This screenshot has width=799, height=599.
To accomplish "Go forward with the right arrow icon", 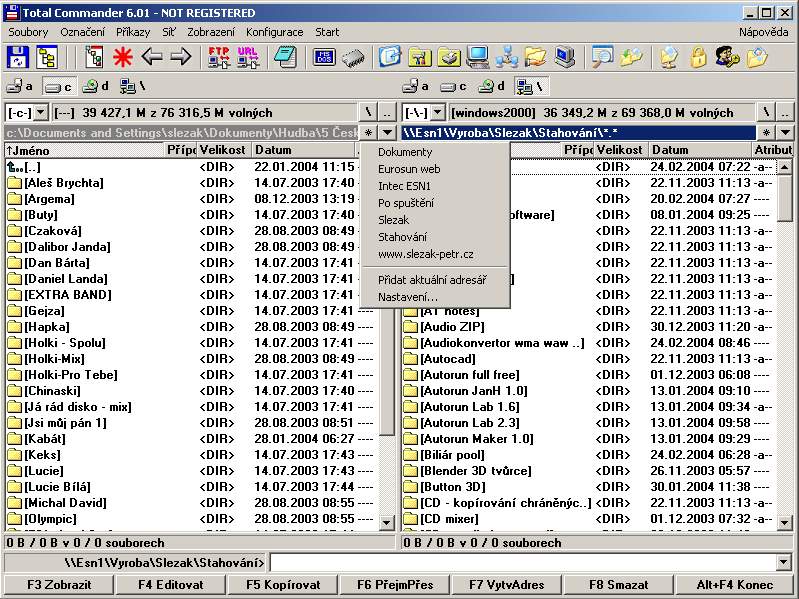I will coord(180,57).
